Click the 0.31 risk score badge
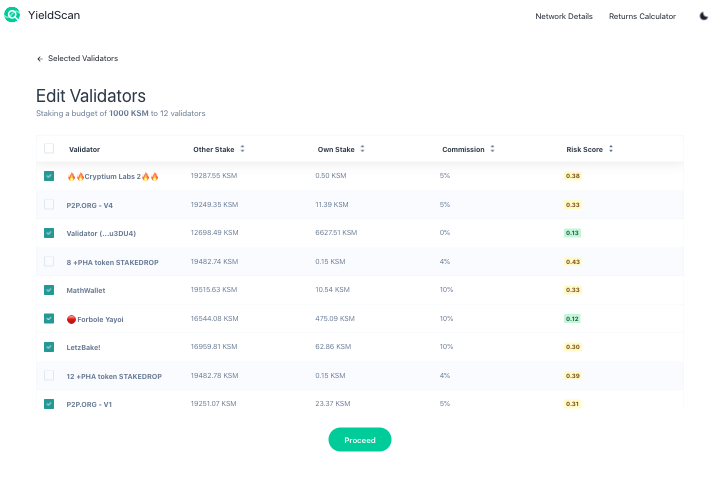 coord(572,404)
